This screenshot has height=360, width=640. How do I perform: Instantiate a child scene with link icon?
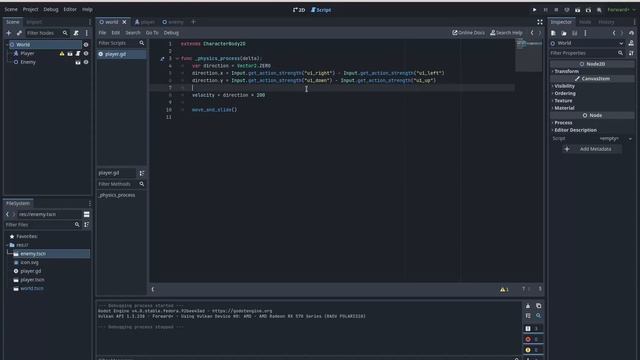[19, 33]
